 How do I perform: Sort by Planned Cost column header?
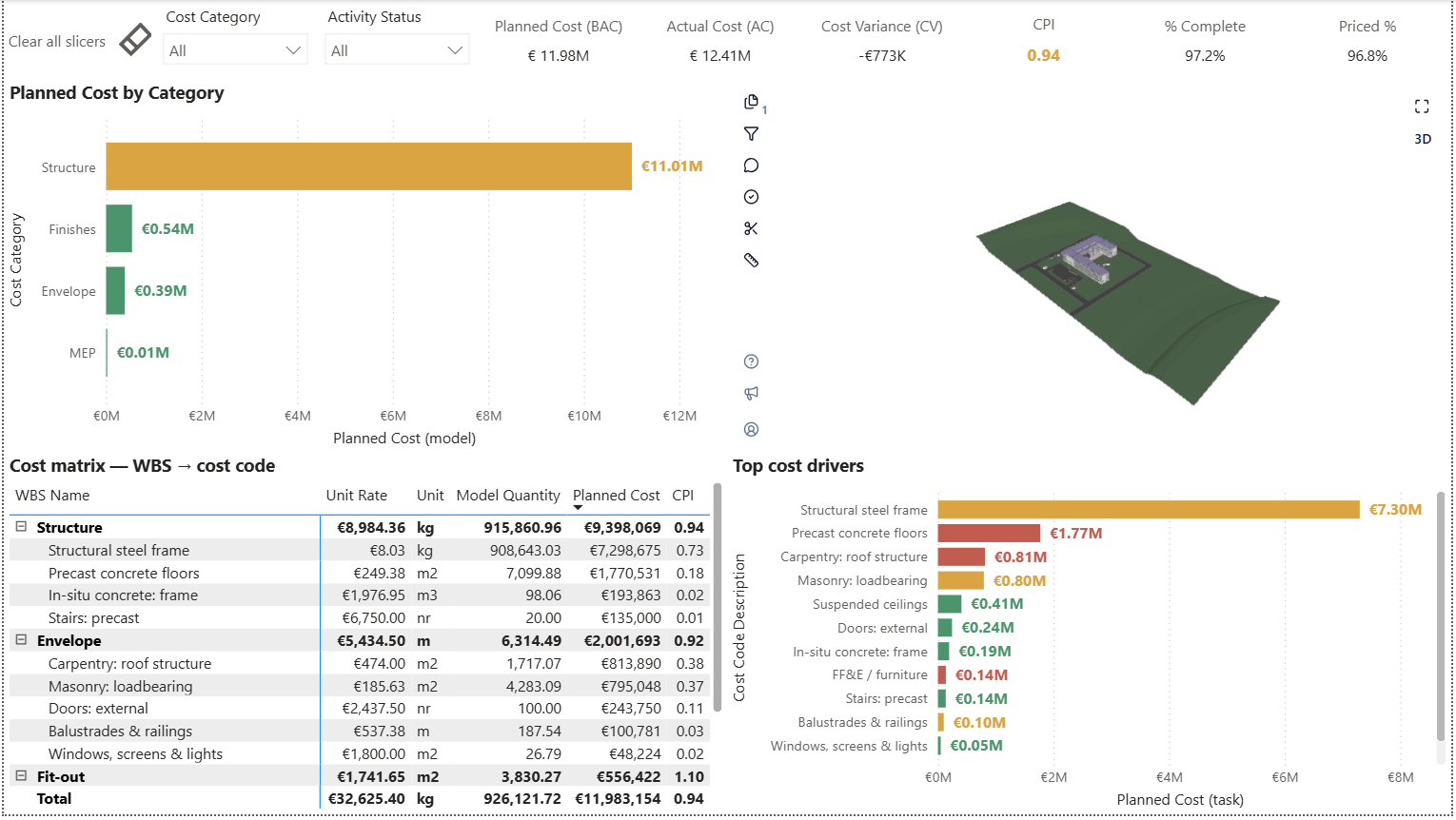pyautogui.click(x=617, y=496)
